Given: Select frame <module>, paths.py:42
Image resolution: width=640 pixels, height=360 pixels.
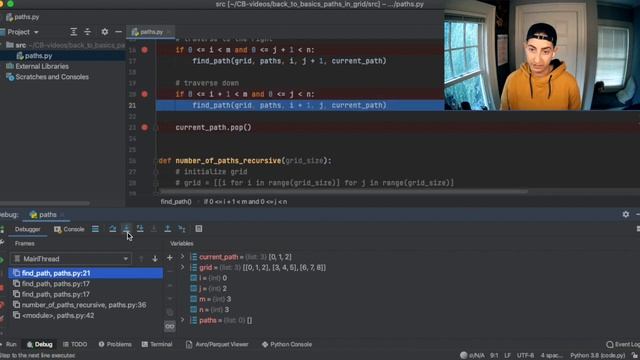Looking at the screenshot, I should pyautogui.click(x=86, y=316).
